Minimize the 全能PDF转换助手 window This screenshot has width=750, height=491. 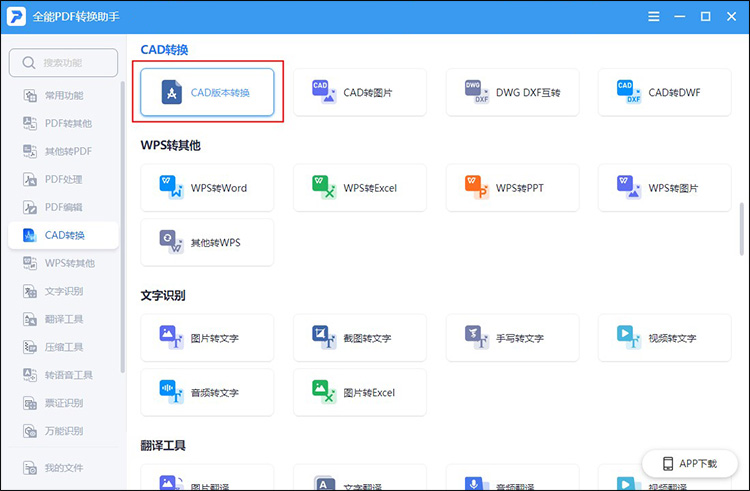(680, 17)
